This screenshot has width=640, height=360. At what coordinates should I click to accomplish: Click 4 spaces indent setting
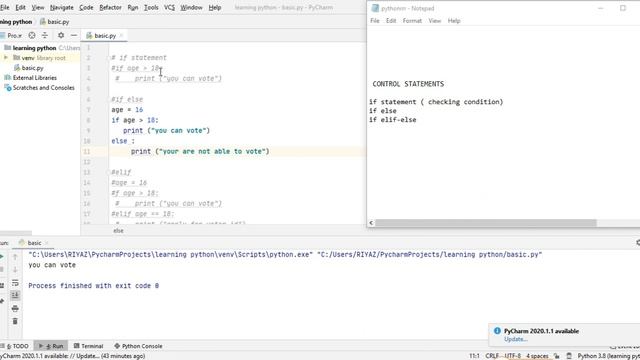pyautogui.click(x=537, y=356)
